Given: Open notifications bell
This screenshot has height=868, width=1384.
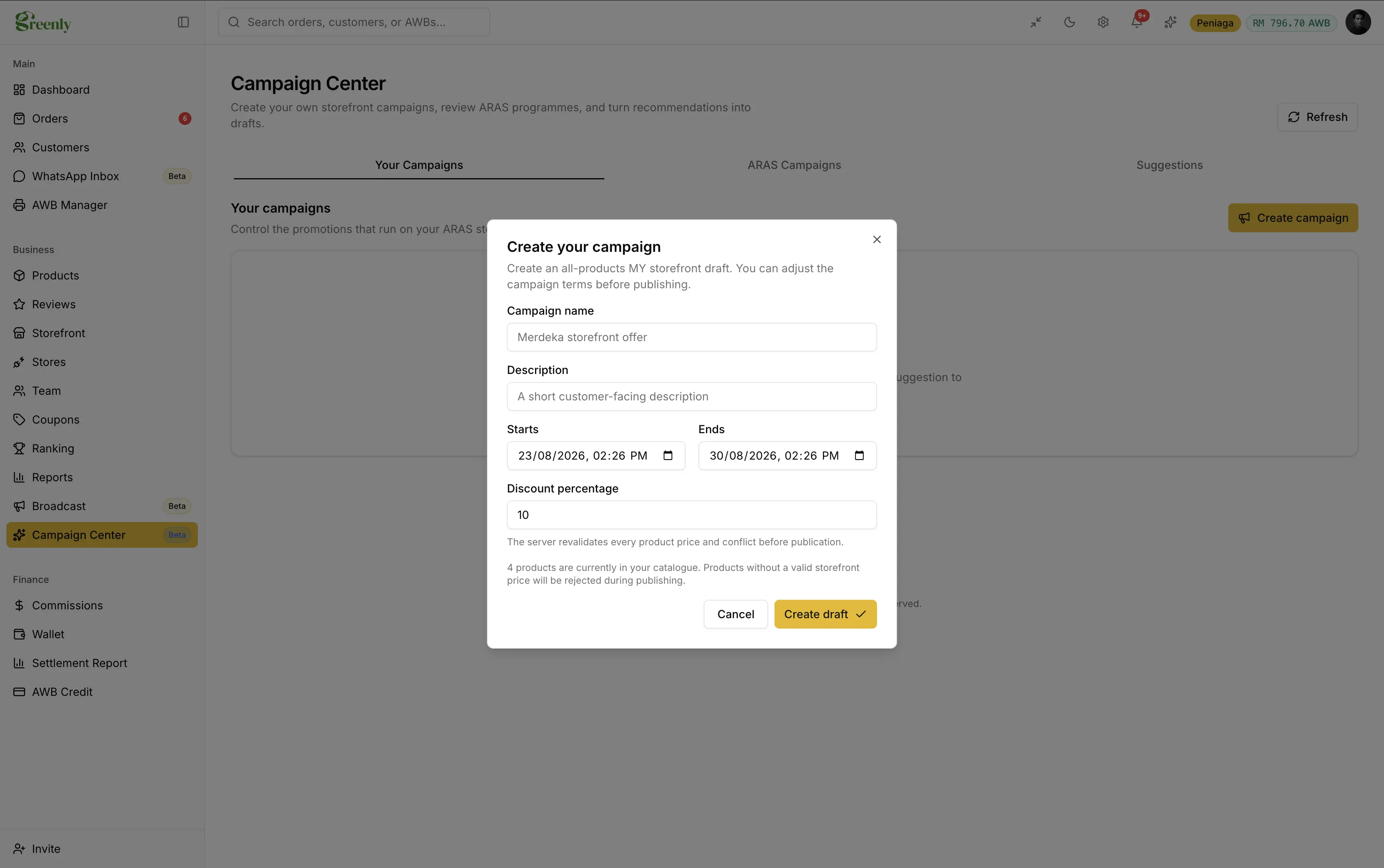Looking at the screenshot, I should tap(1137, 22).
